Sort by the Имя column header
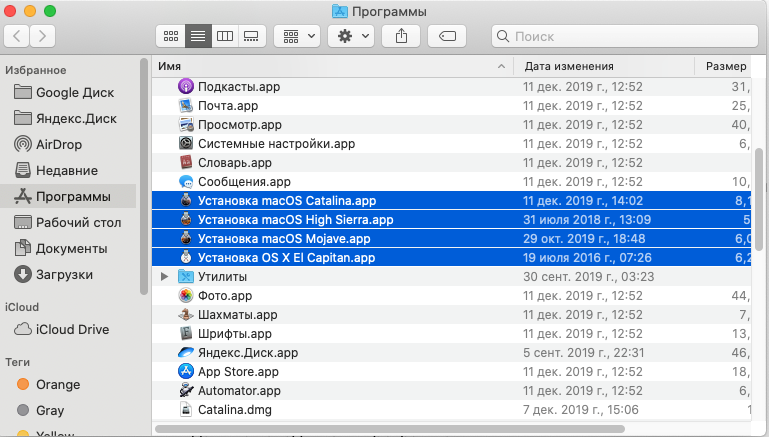Image resolution: width=769 pixels, height=437 pixels. tap(333, 66)
